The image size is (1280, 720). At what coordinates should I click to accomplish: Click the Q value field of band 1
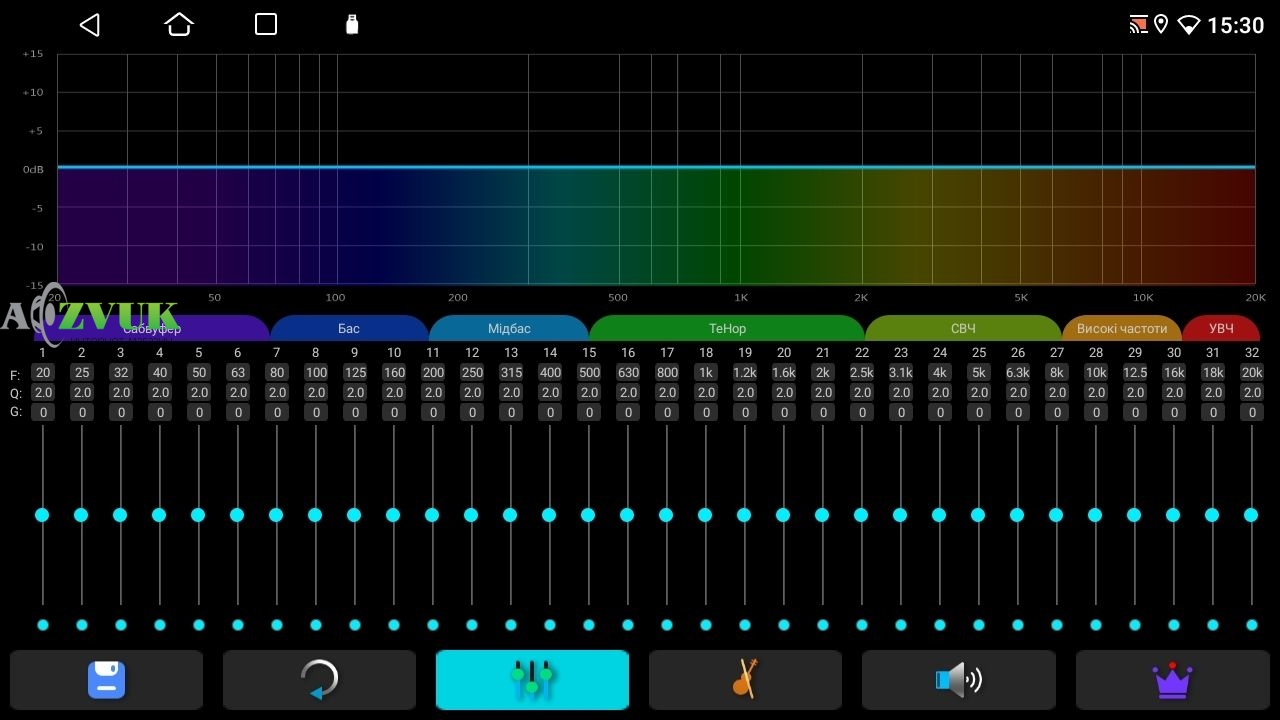click(42, 392)
